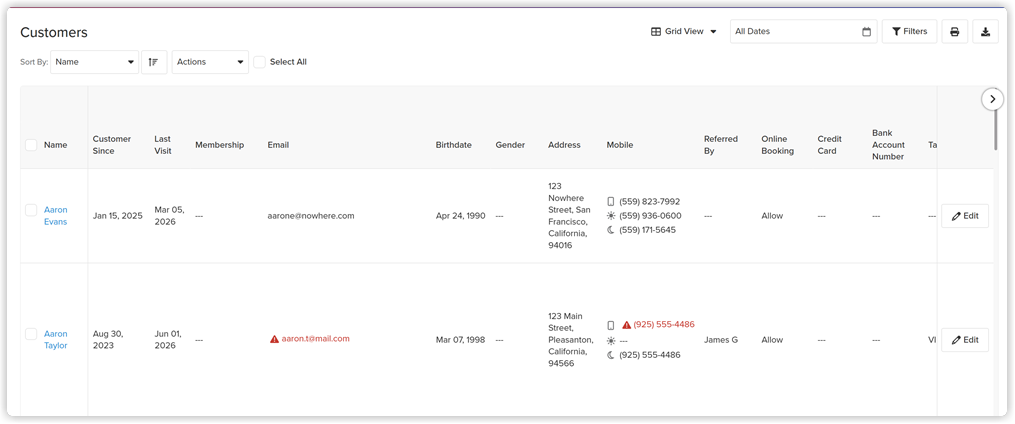Click the Nowhere Street San Francisco address
This screenshot has width=1015, height=424.
[x=568, y=216]
